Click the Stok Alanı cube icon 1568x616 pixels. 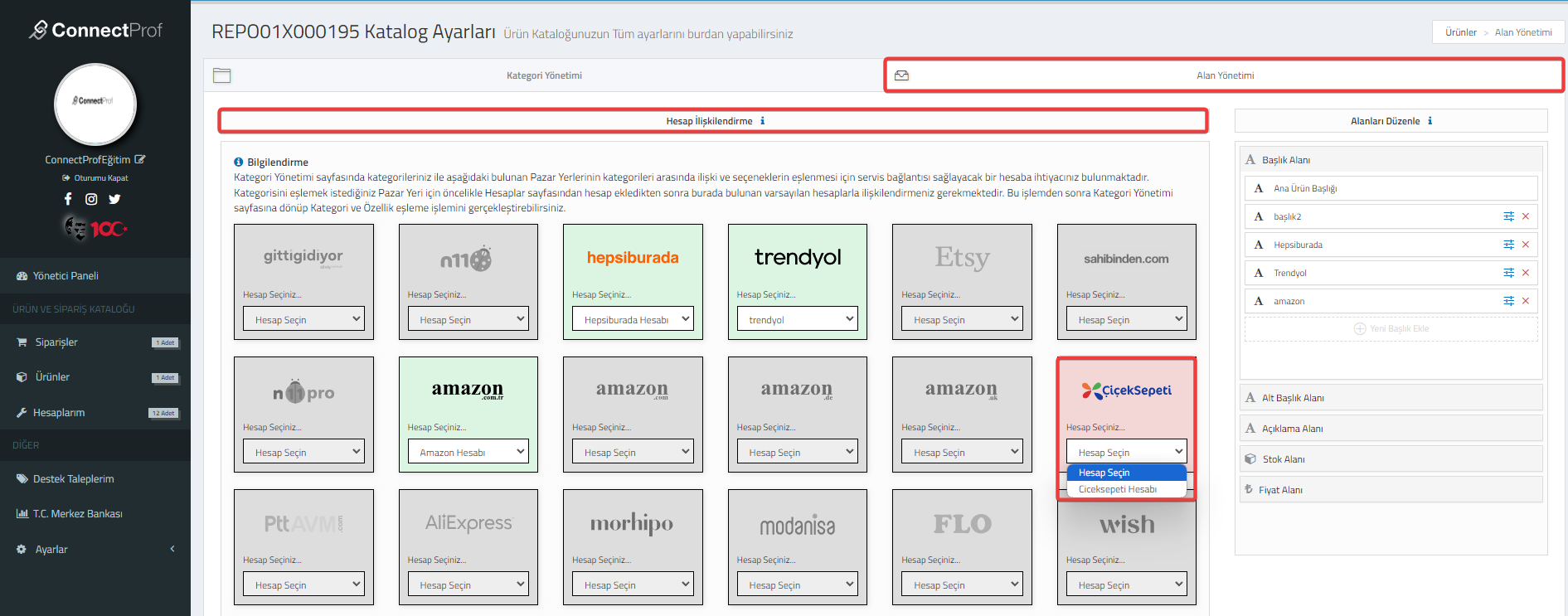pos(1250,459)
